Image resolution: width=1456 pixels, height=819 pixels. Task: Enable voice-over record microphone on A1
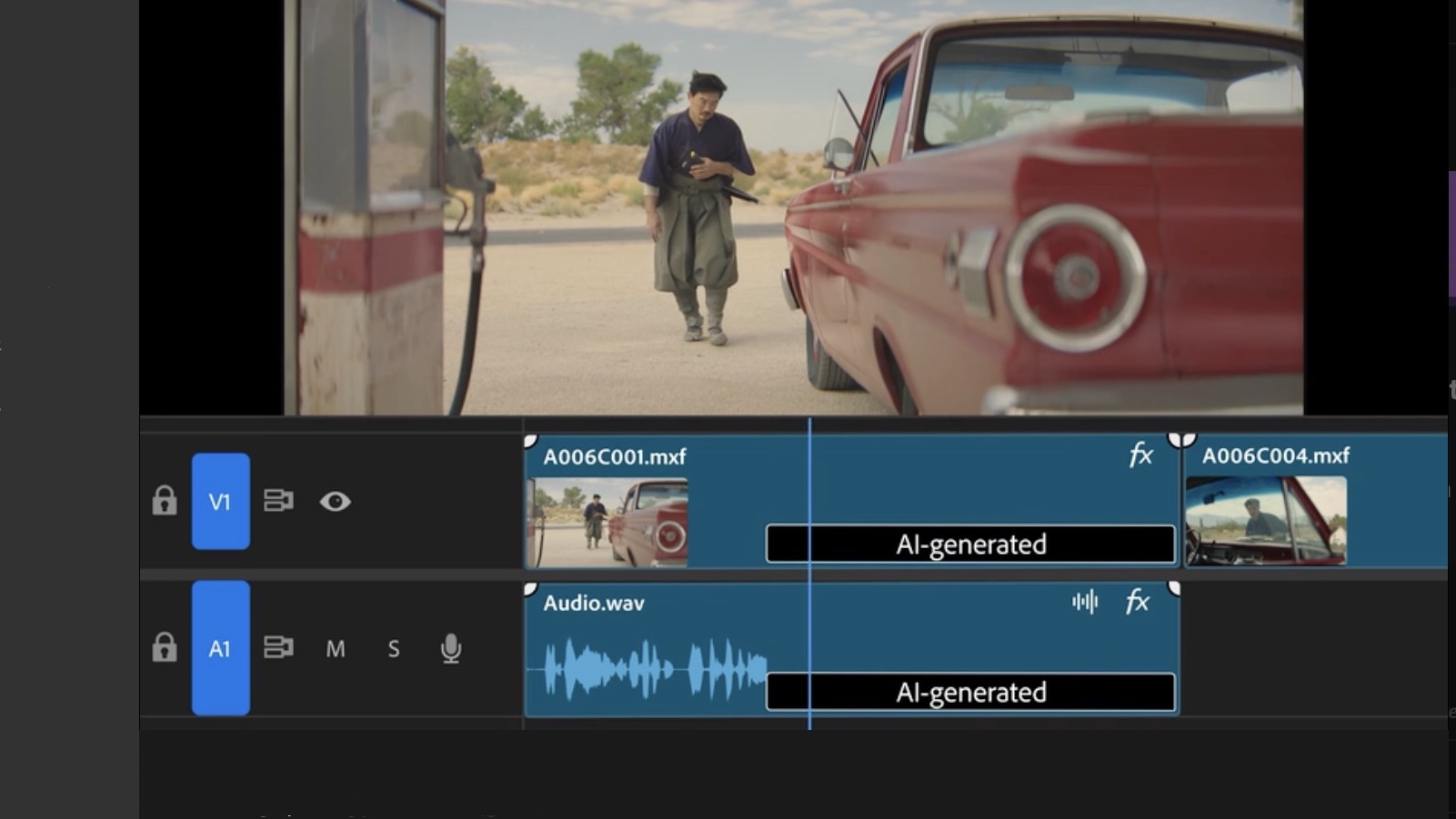(x=450, y=648)
